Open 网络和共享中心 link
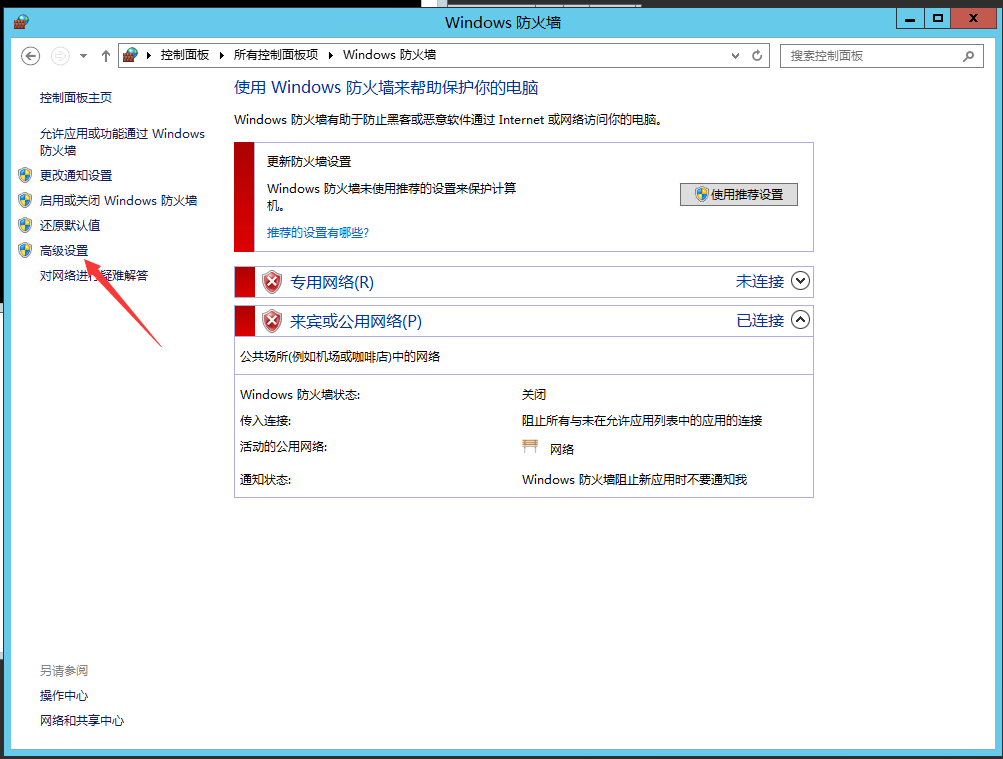This screenshot has height=759, width=1003. 82,720
